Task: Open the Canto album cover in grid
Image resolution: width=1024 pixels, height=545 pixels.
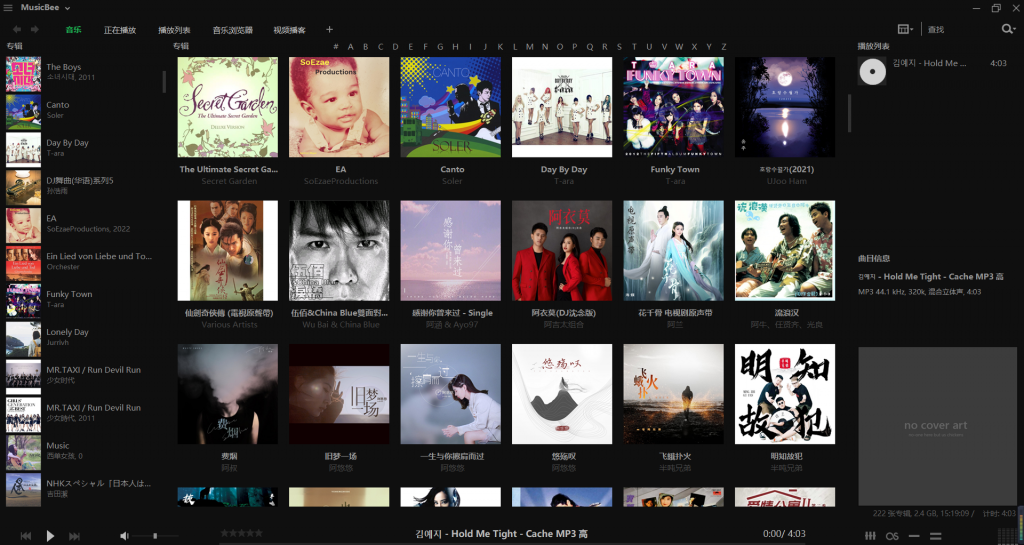Action: pos(451,107)
